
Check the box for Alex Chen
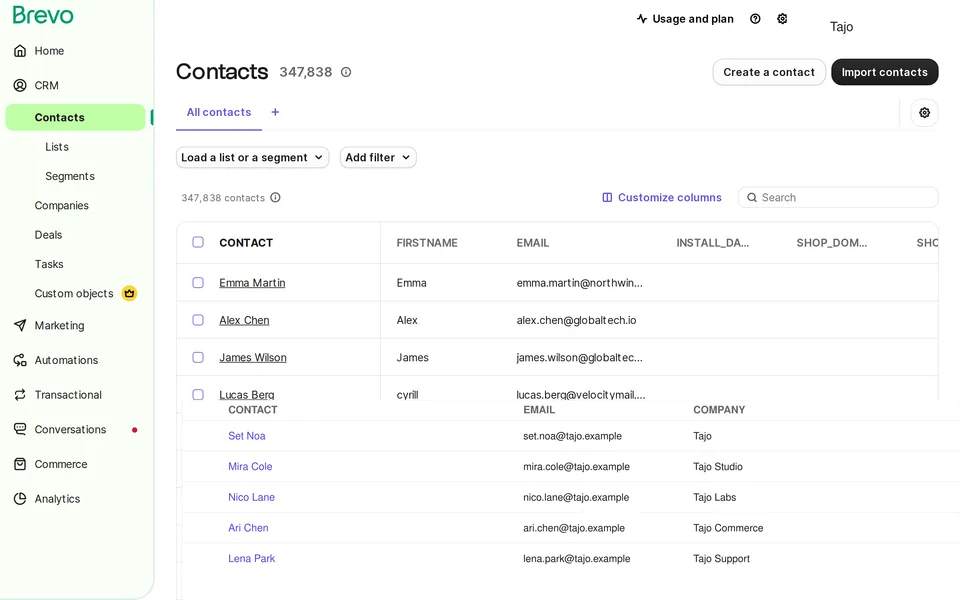198,320
